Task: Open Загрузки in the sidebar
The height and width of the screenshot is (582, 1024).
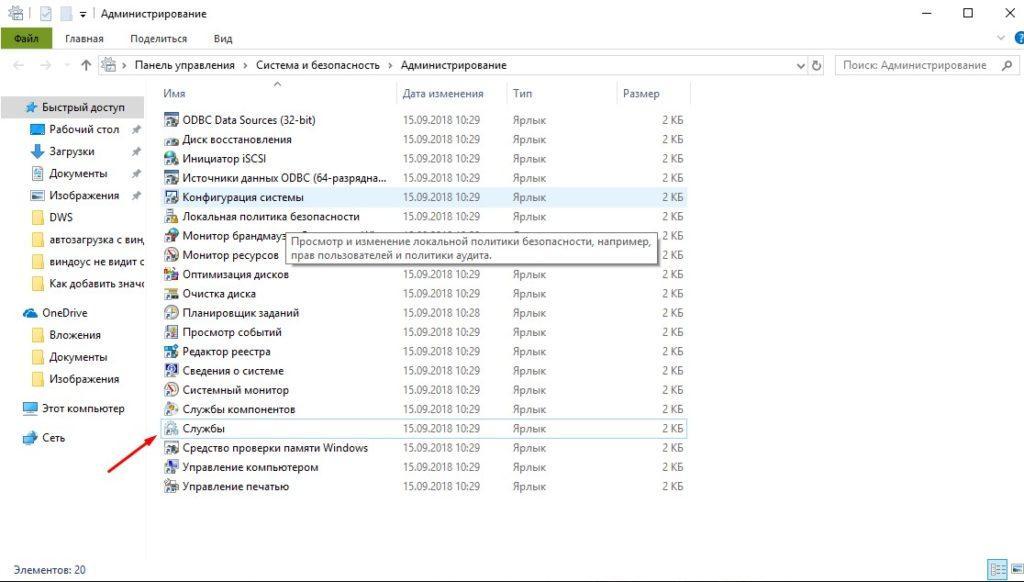Action: 72,151
